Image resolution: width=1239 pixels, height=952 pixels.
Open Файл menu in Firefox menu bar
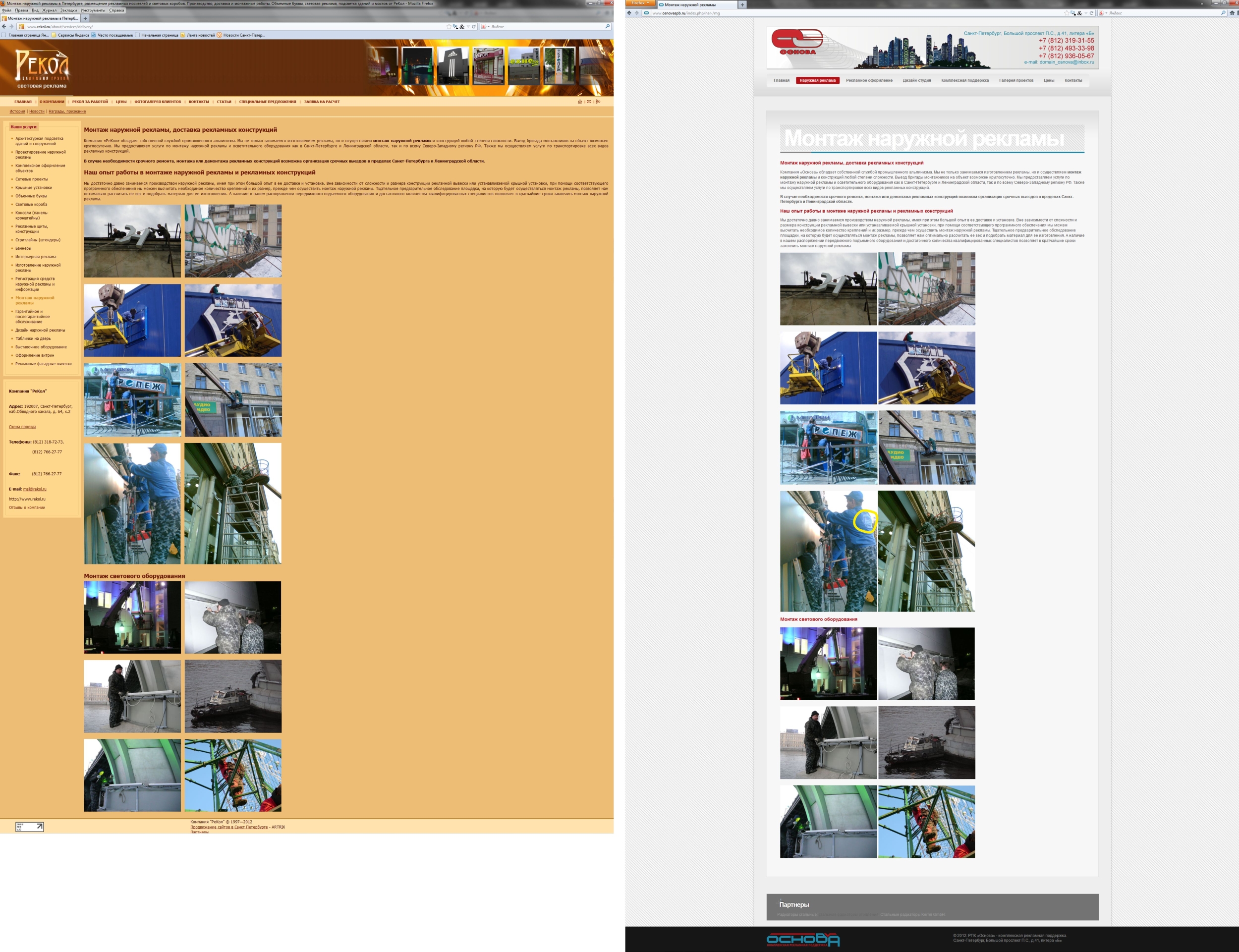click(6, 10)
